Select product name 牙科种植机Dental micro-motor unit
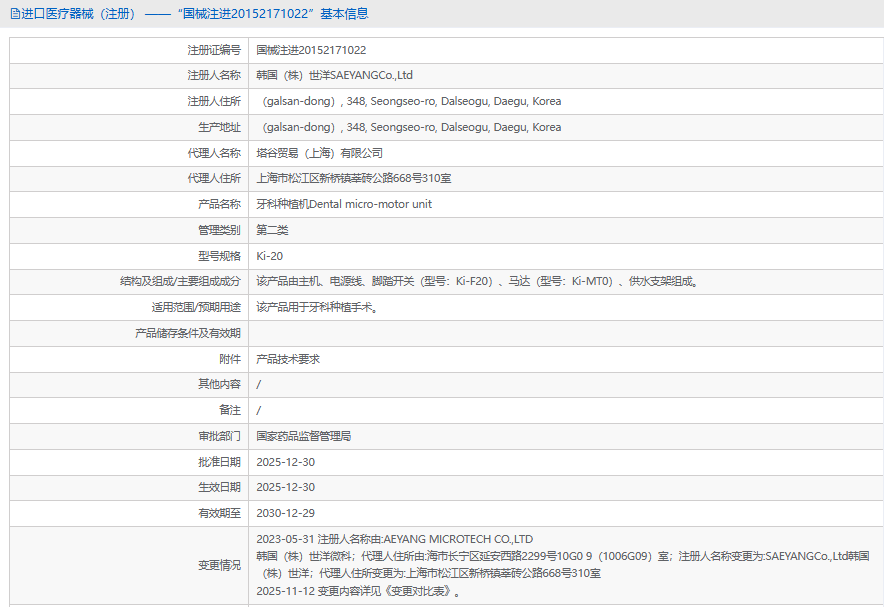 point(344,204)
